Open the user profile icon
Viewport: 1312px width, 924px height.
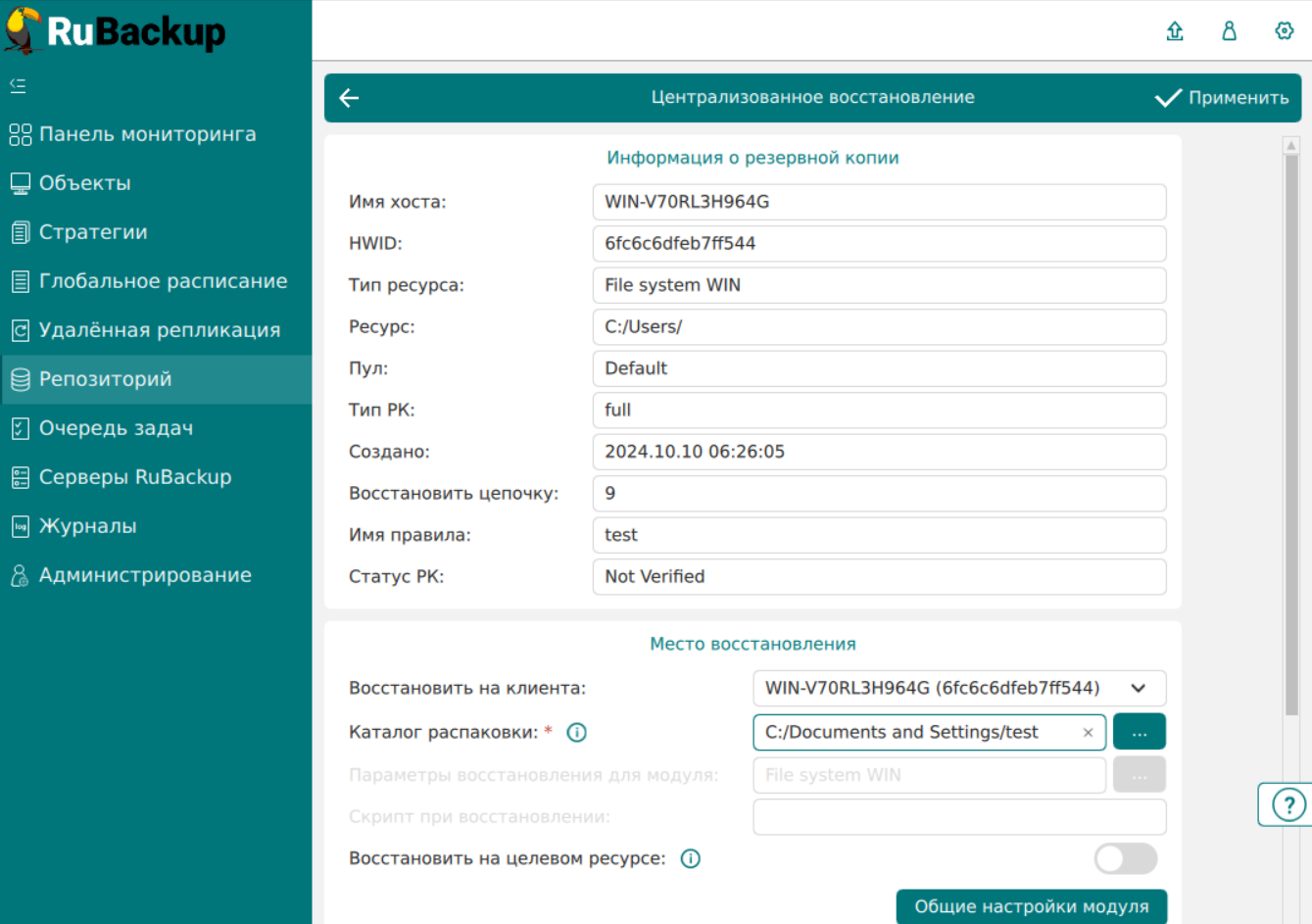[1229, 31]
